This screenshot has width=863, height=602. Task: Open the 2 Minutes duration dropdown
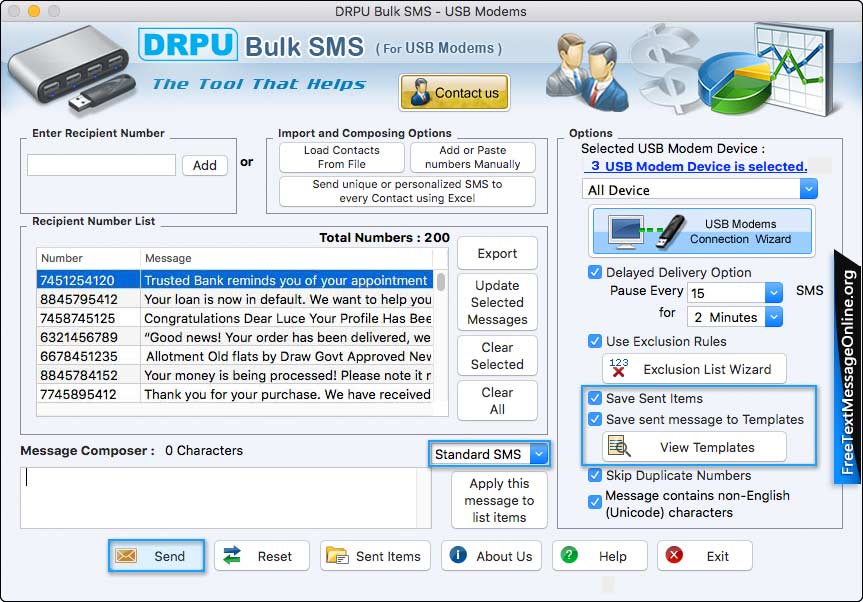[x=735, y=317]
